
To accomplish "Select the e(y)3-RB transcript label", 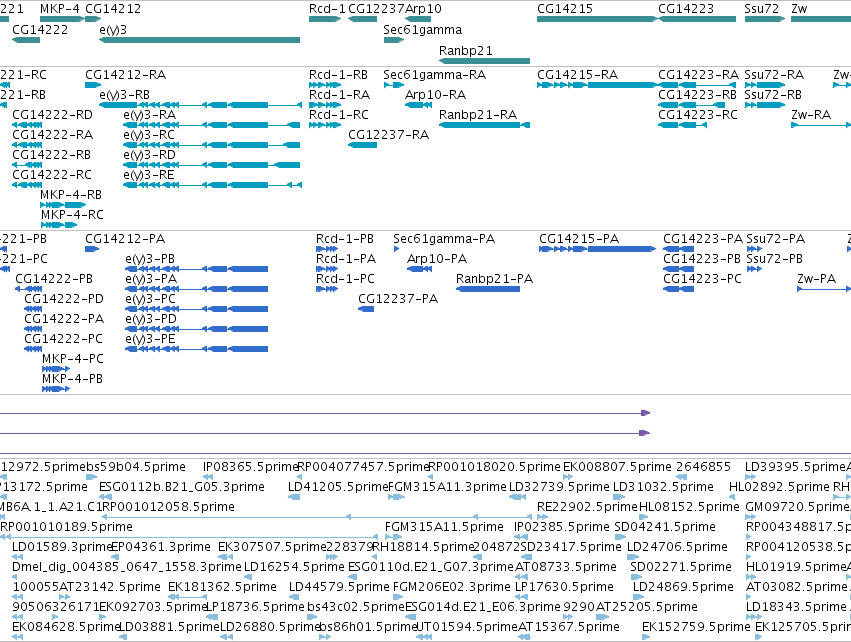I will coord(124,95).
